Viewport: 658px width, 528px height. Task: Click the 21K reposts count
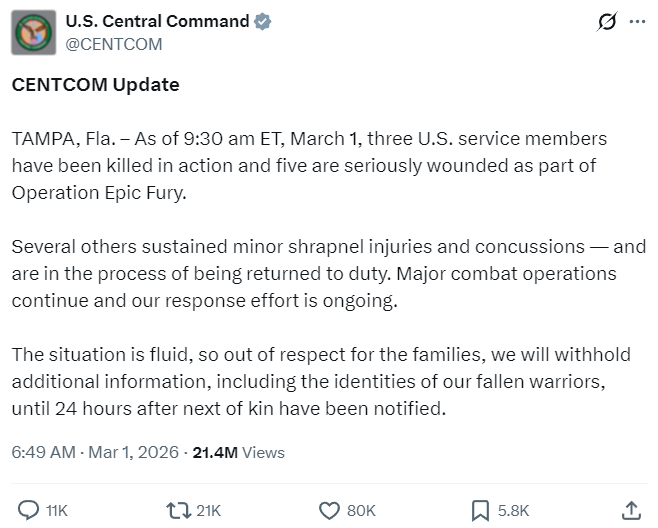[x=208, y=510]
